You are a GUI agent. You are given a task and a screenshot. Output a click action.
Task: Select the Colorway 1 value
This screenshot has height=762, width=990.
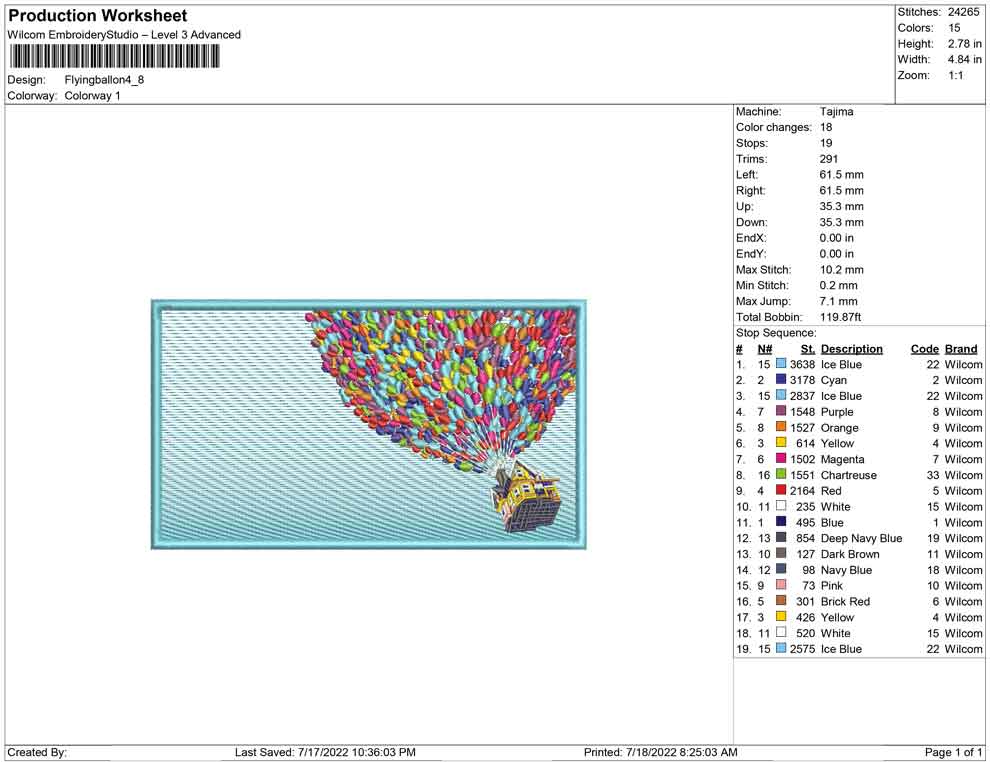point(92,96)
